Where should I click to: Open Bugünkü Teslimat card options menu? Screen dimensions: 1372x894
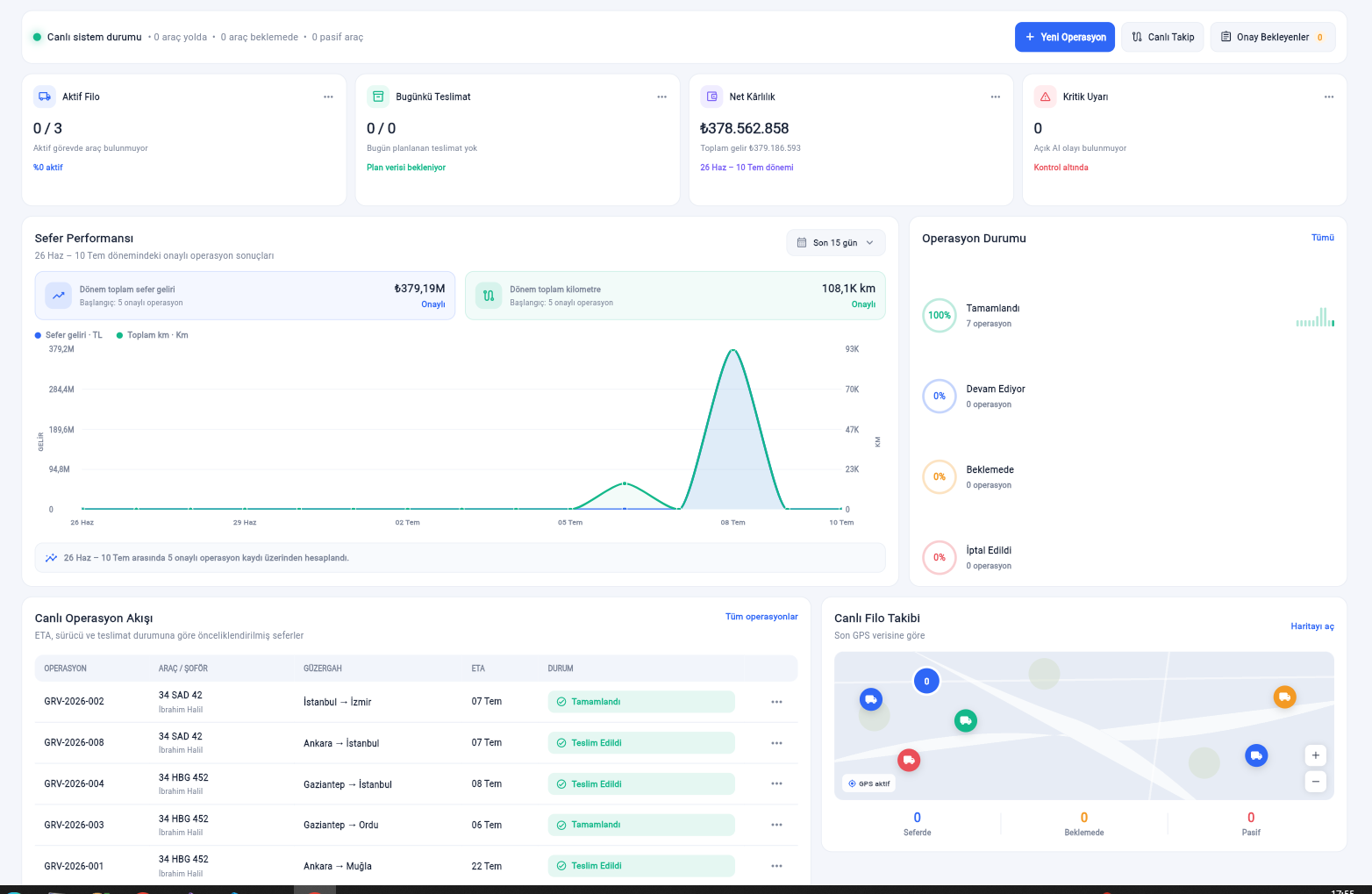click(x=661, y=97)
